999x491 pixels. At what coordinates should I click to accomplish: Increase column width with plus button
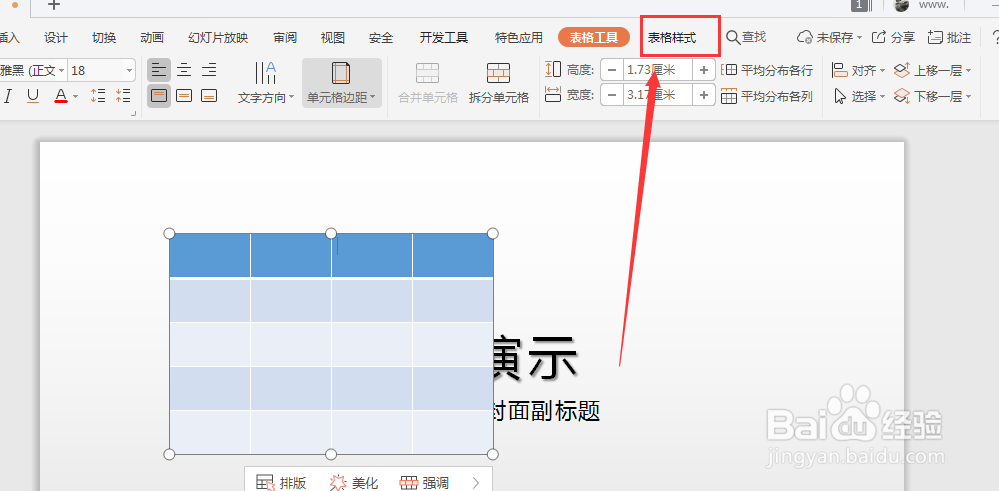pos(704,96)
